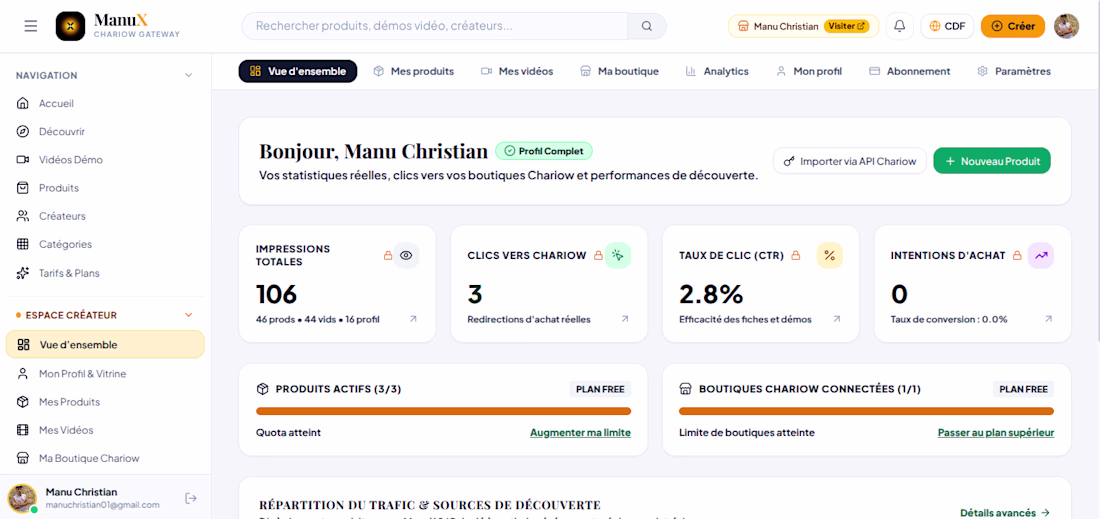Open user avatar in top bar
1100x519 pixels.
1066,26
